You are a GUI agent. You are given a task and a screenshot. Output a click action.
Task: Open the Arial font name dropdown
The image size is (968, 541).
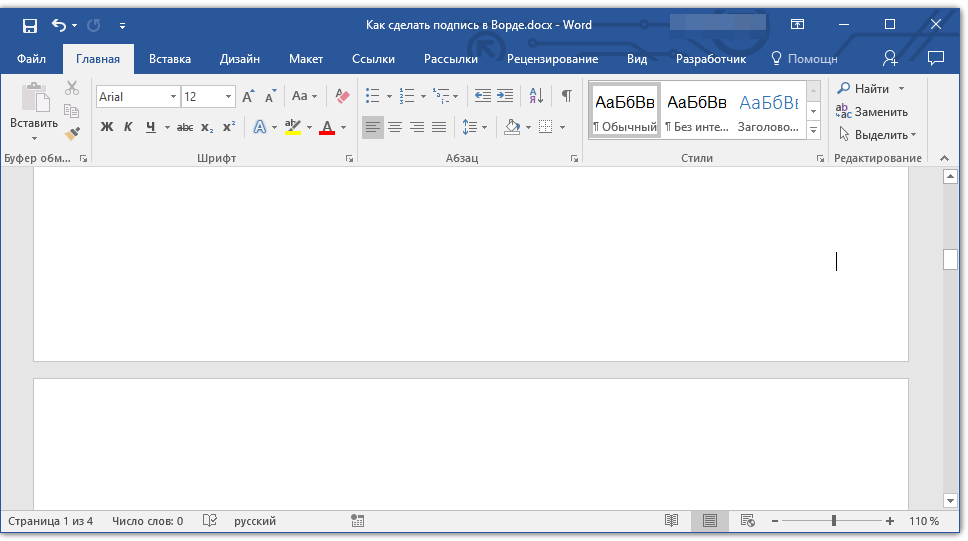coord(173,97)
